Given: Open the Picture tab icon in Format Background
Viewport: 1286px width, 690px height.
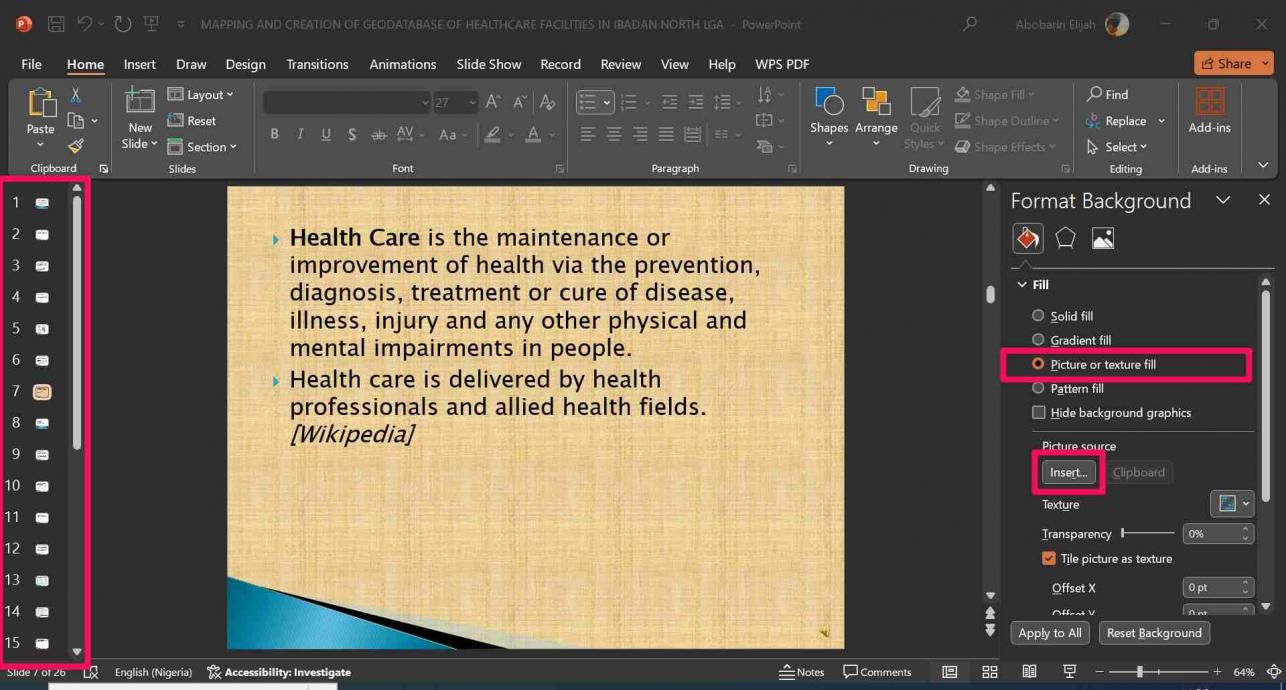Looking at the screenshot, I should tap(1102, 238).
